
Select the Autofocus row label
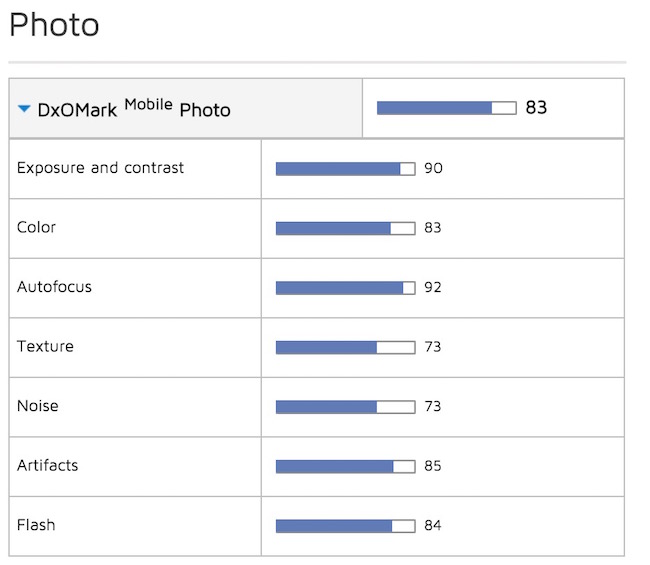point(54,287)
